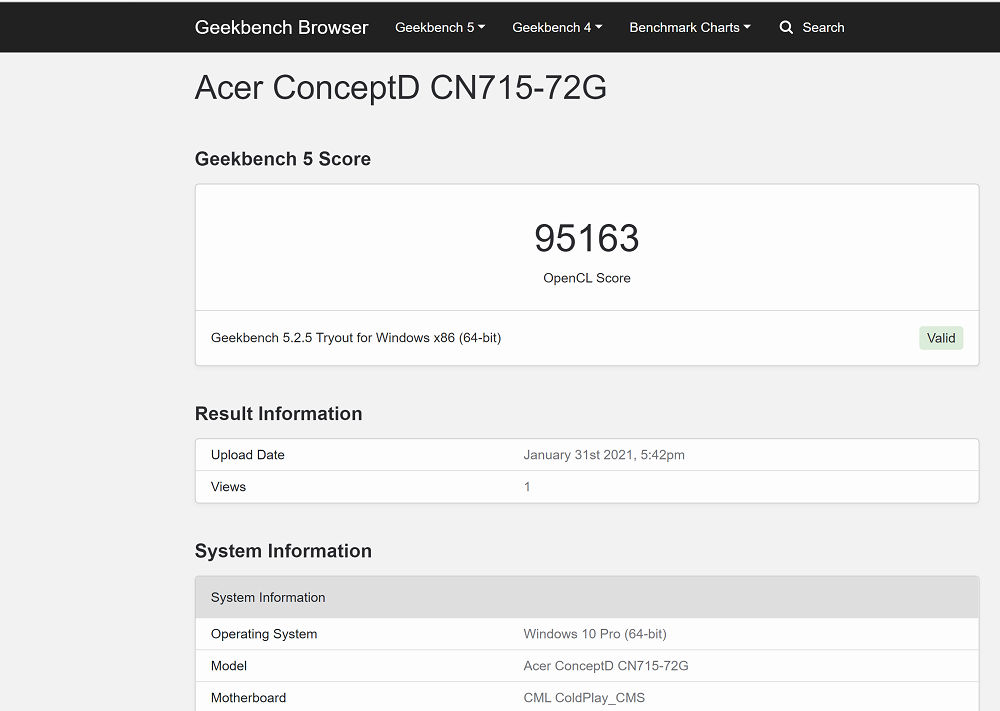Click the Model row label
The height and width of the screenshot is (711, 1000).
(229, 666)
